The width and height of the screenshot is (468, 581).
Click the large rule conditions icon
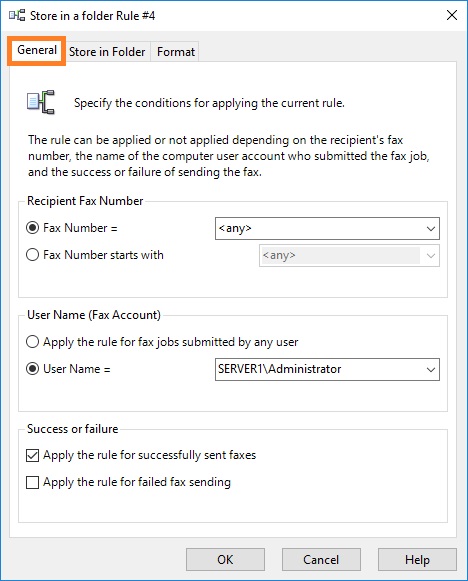click(41, 102)
